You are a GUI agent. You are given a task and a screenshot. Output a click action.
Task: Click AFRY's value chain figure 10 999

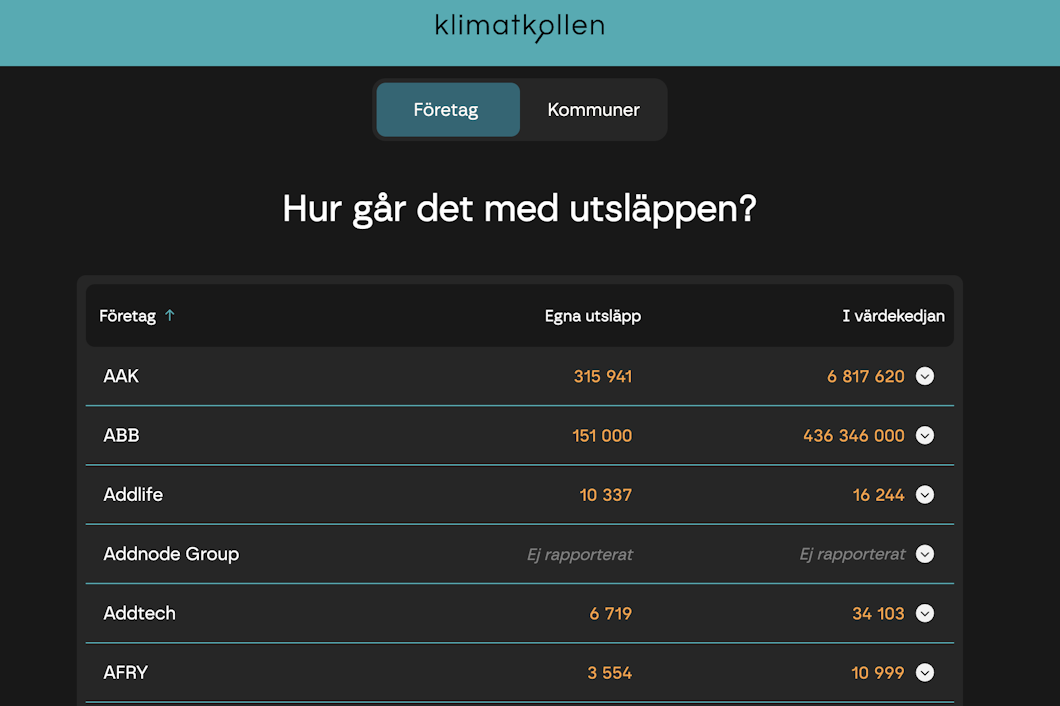[877, 673]
